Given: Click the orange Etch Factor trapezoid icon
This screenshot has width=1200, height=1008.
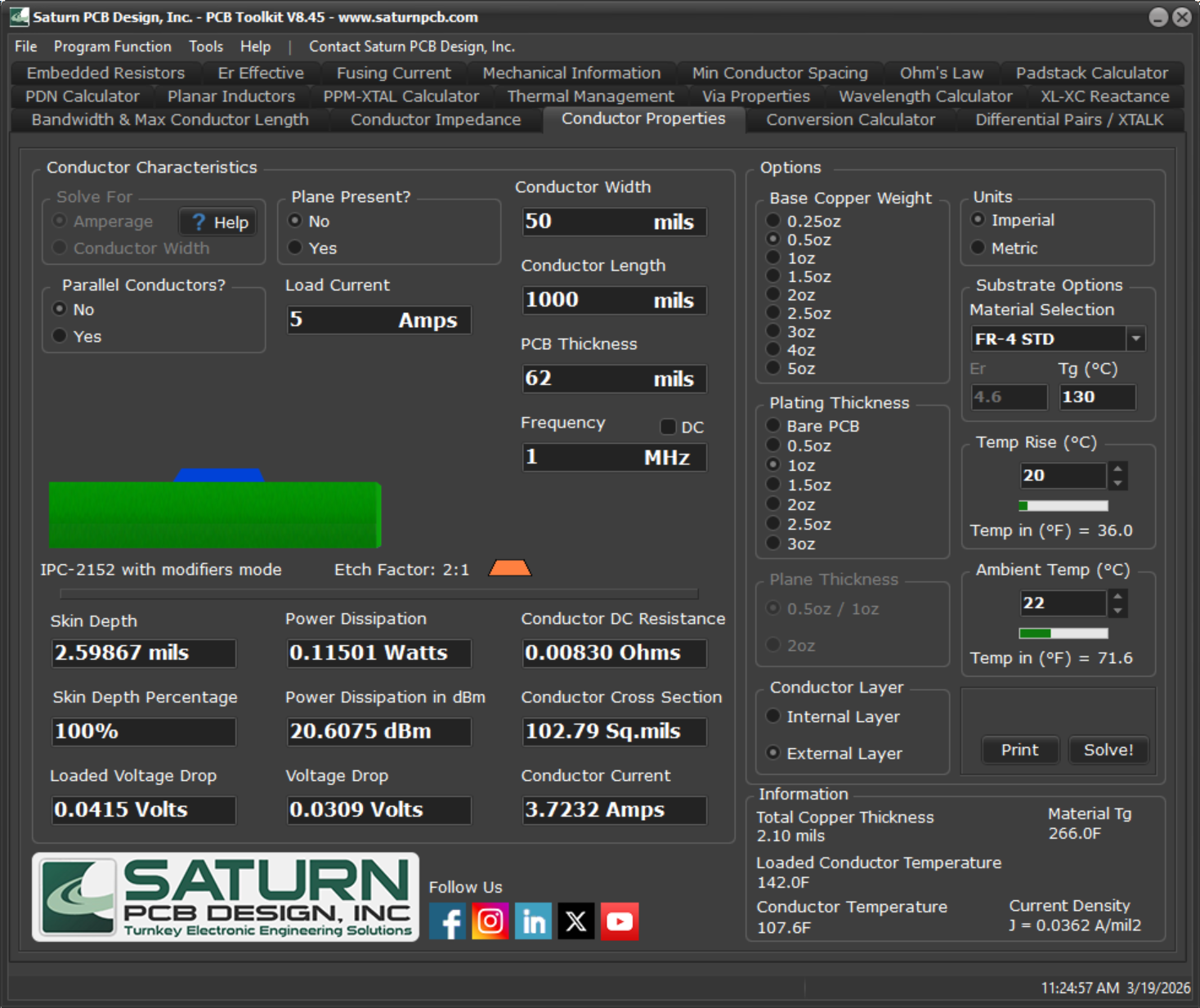Looking at the screenshot, I should 510,568.
